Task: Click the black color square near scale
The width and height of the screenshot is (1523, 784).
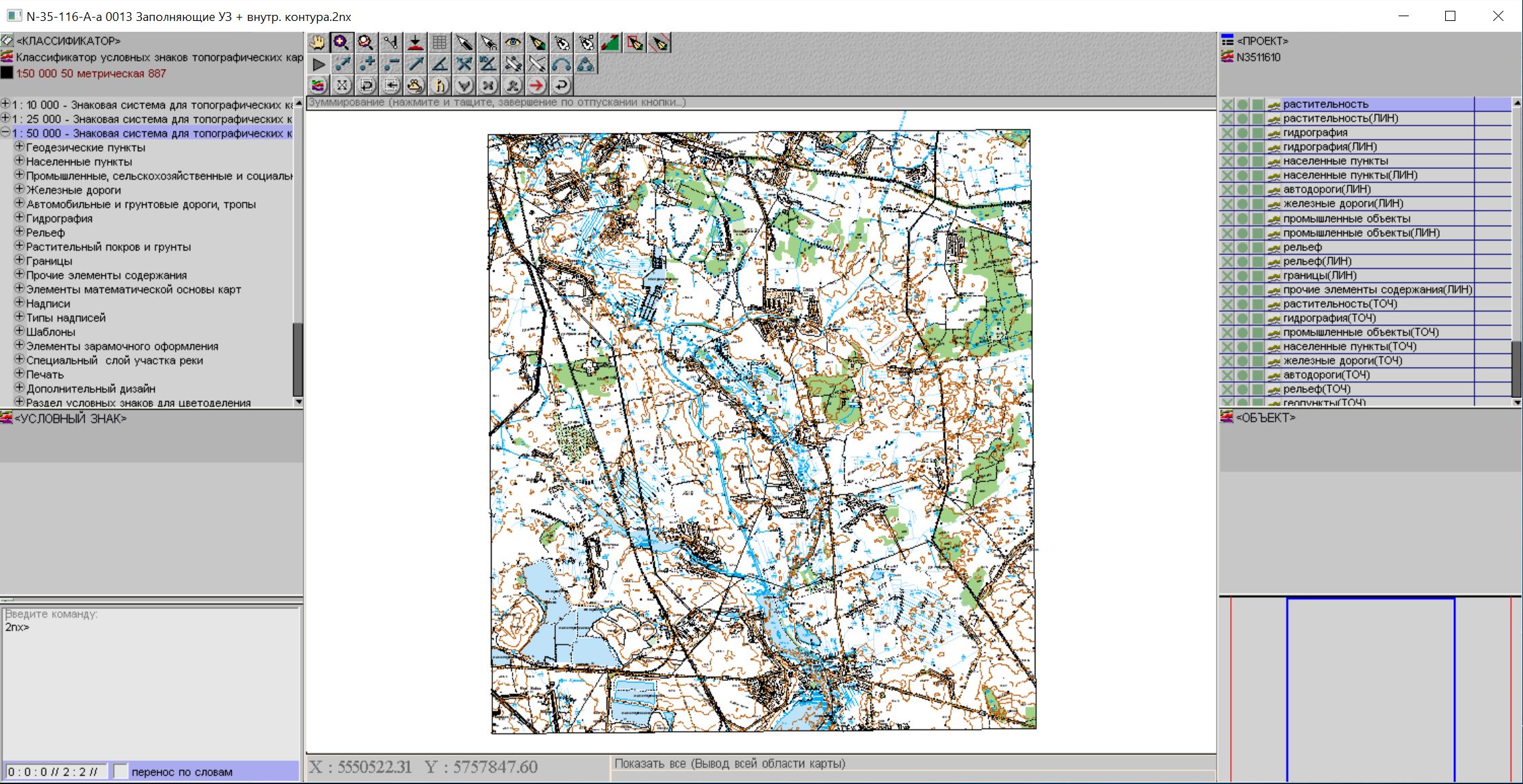Action: [7, 73]
